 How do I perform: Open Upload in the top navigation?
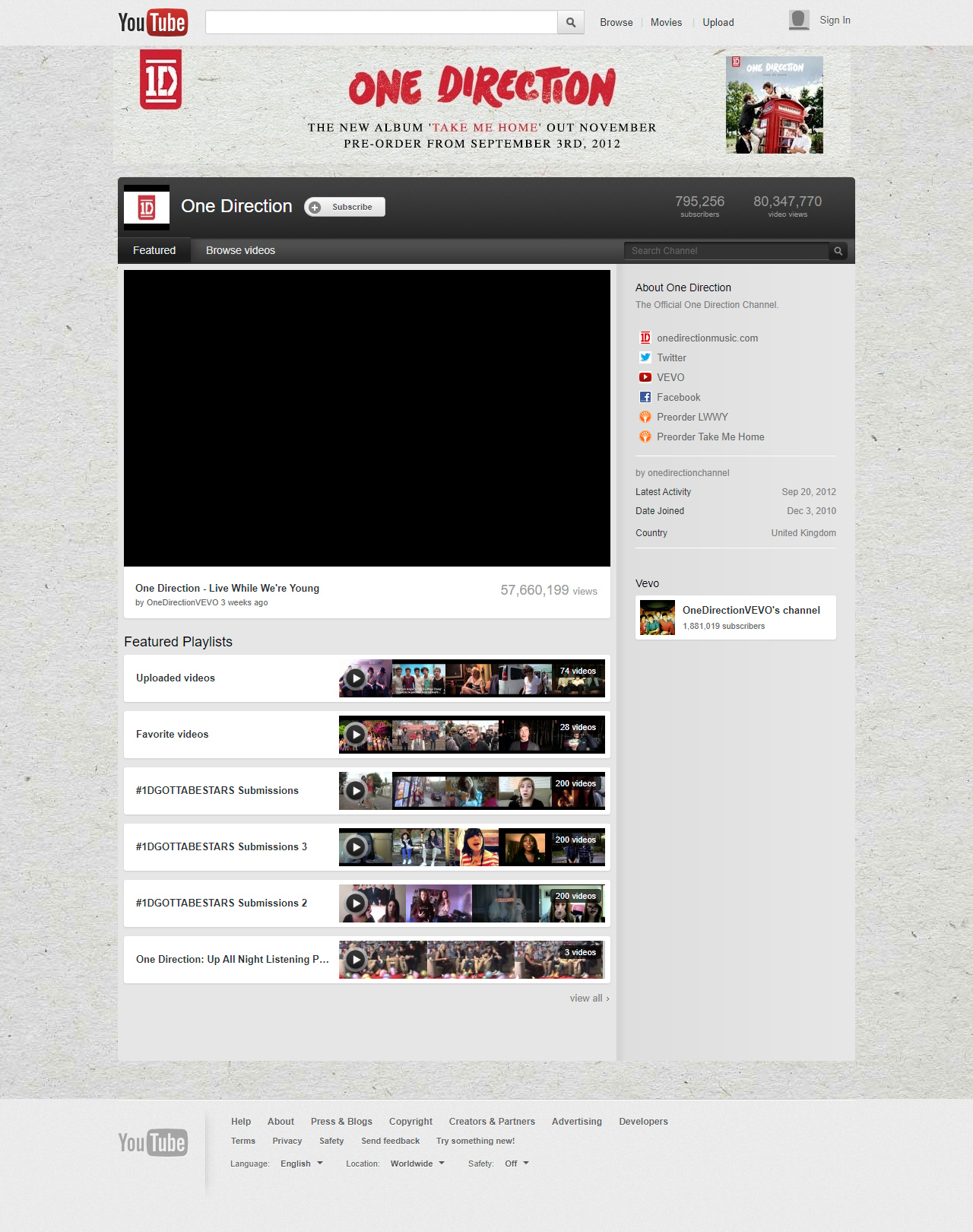point(718,22)
